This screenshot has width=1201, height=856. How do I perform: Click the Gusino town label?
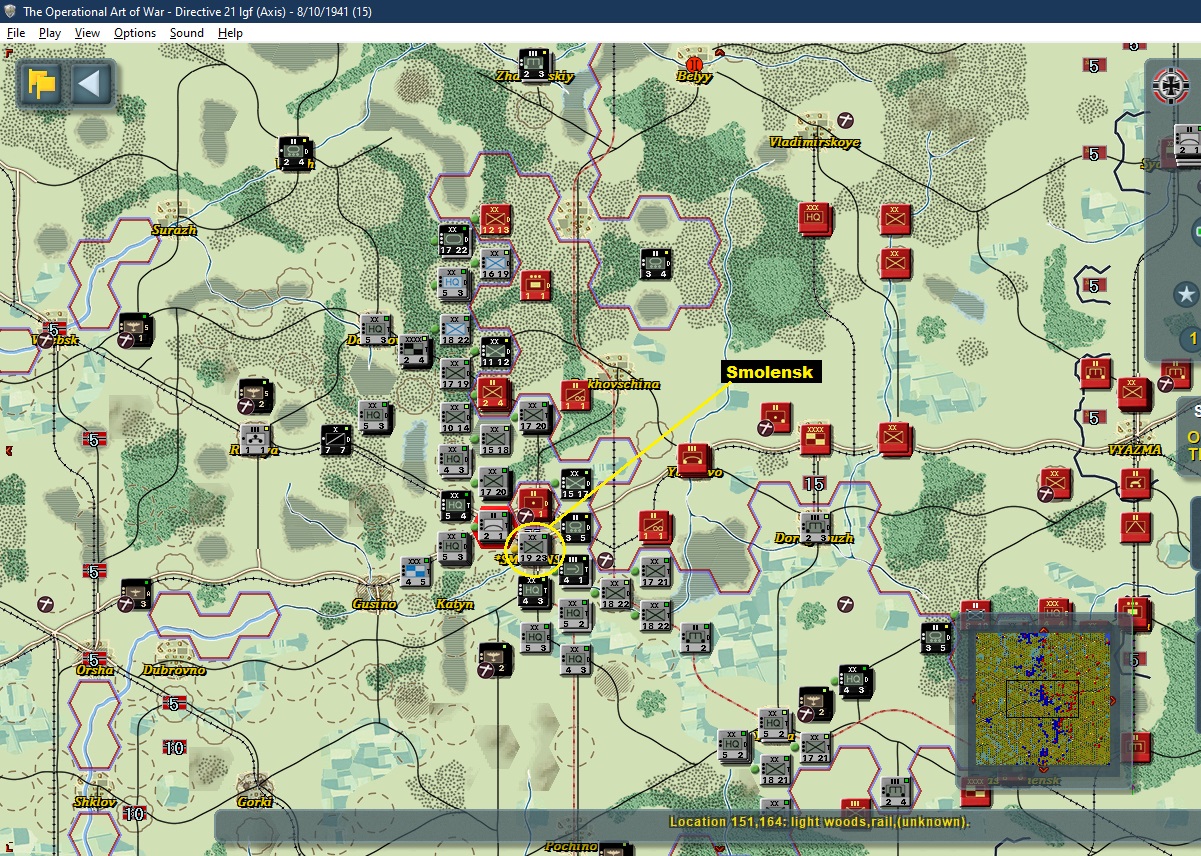coord(374,604)
